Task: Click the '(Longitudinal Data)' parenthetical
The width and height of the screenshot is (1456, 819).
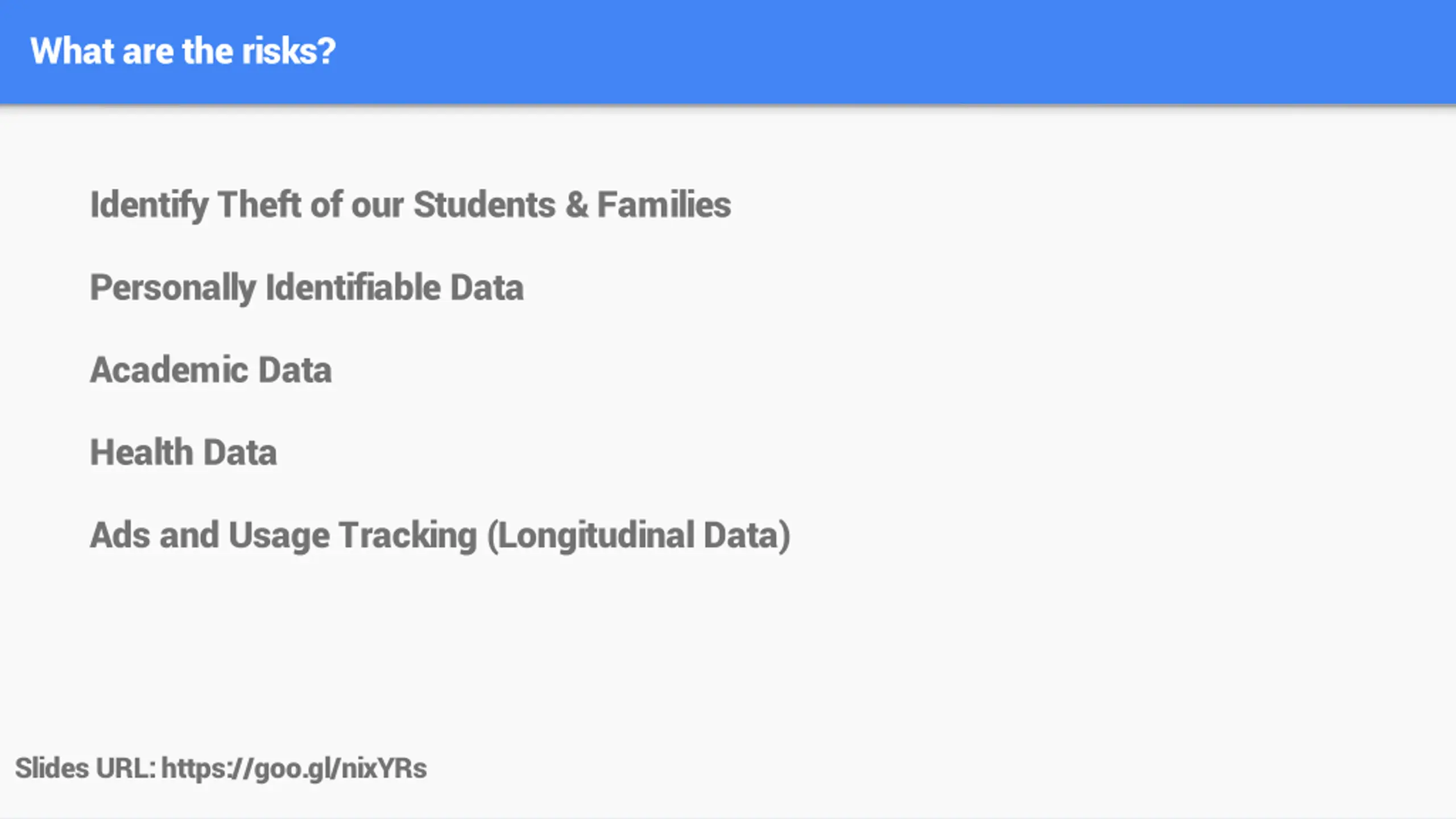Action: tap(639, 536)
